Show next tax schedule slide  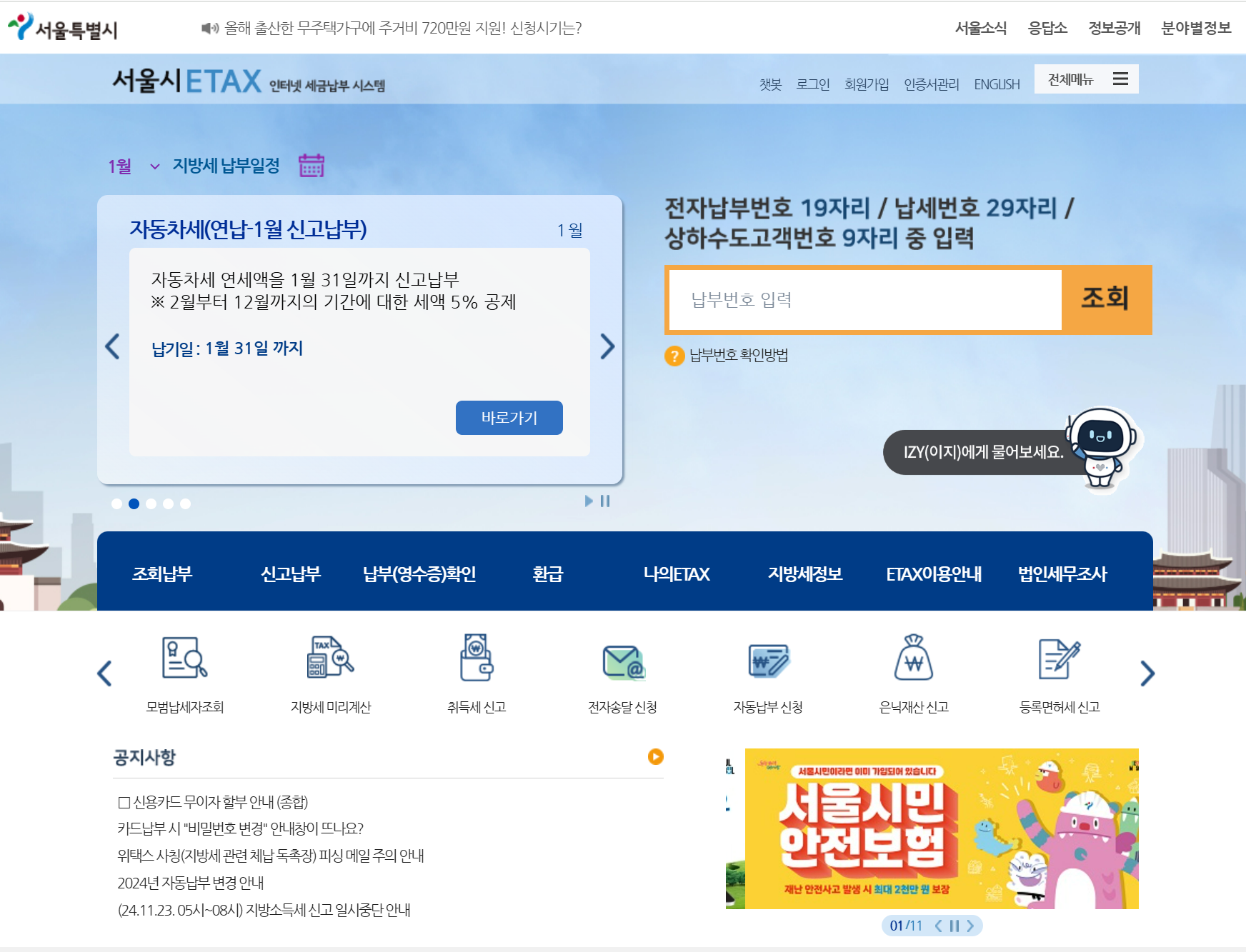(607, 346)
